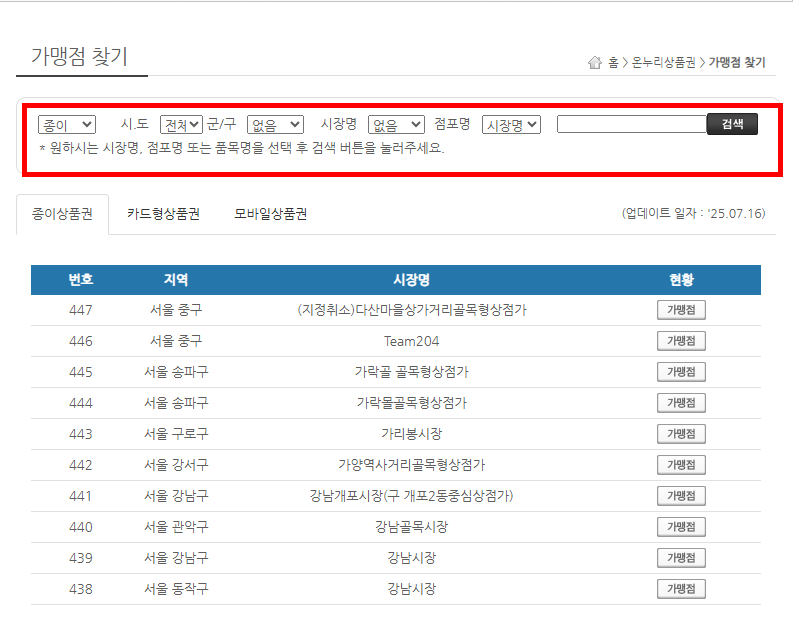This screenshot has width=799, height=623.
Task: Click 가맹점 button for 가락몰골목형상점가
Action: [x=681, y=403]
